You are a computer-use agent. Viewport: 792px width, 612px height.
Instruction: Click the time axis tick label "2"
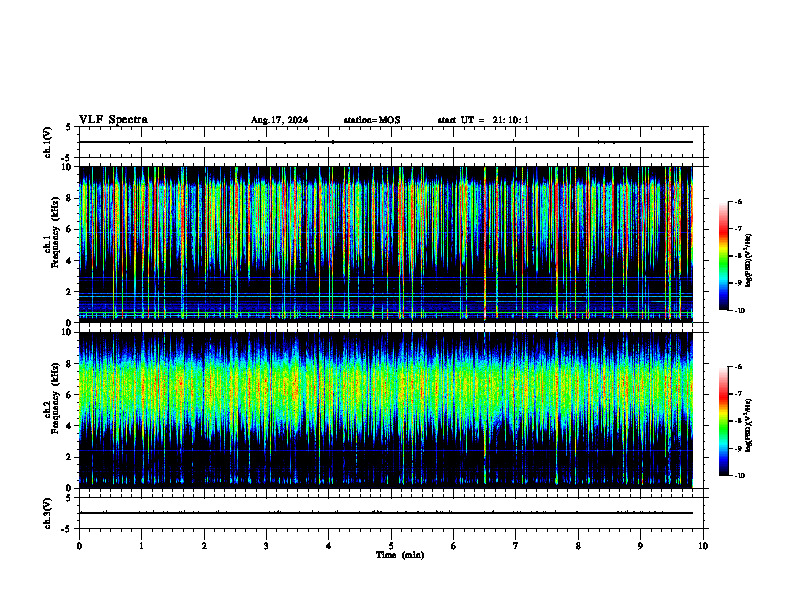point(204,546)
